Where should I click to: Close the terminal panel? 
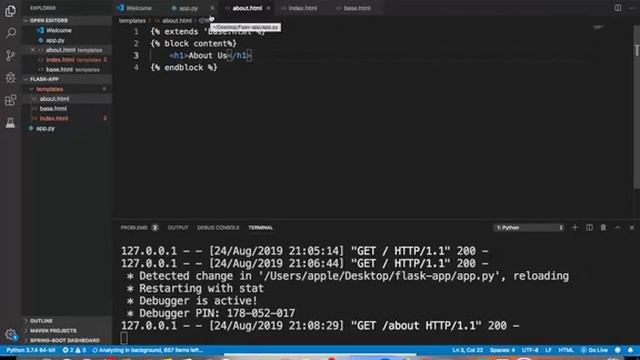632,227
